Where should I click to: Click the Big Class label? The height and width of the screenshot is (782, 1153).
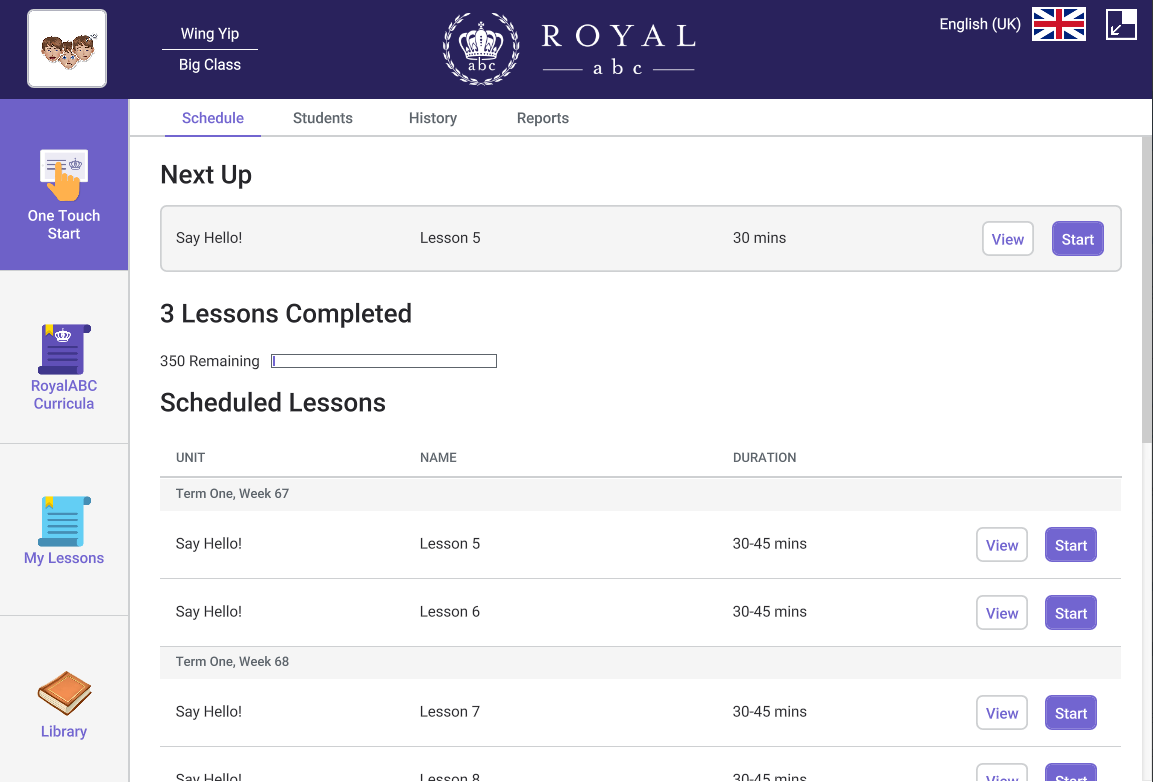[210, 65]
